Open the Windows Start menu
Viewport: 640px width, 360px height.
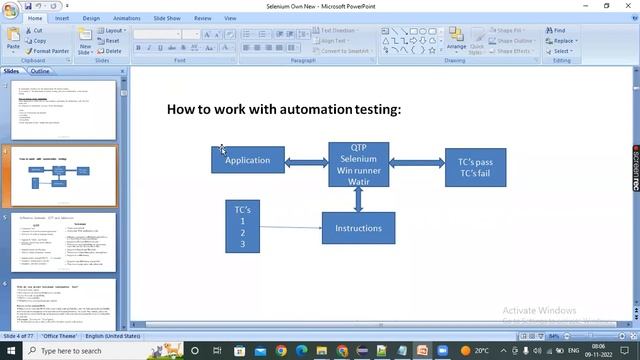pos(11,351)
